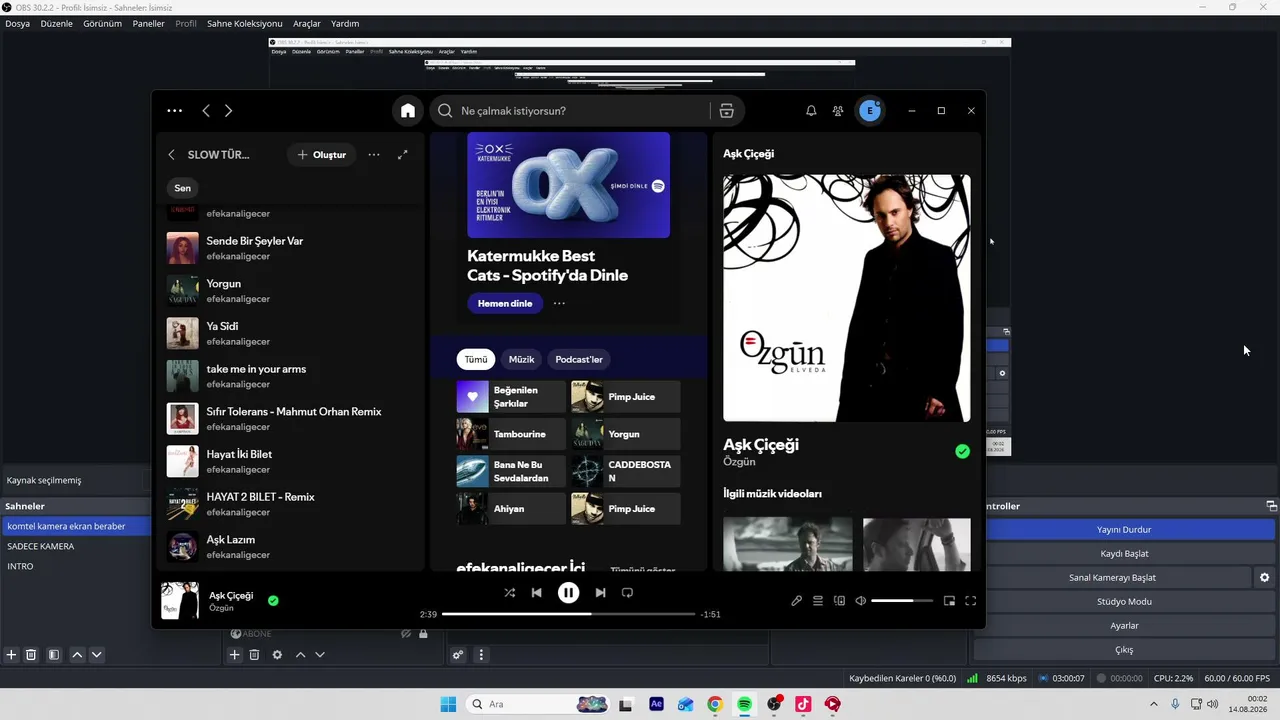Viewport: 1280px width, 720px height.
Task: Play Sende Bir Şeyler Var from the playlist
Action: 291,248
